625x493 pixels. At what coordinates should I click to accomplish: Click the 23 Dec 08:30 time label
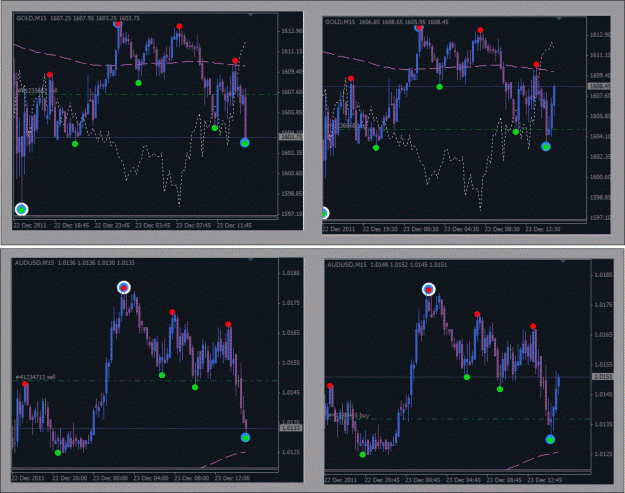point(502,229)
